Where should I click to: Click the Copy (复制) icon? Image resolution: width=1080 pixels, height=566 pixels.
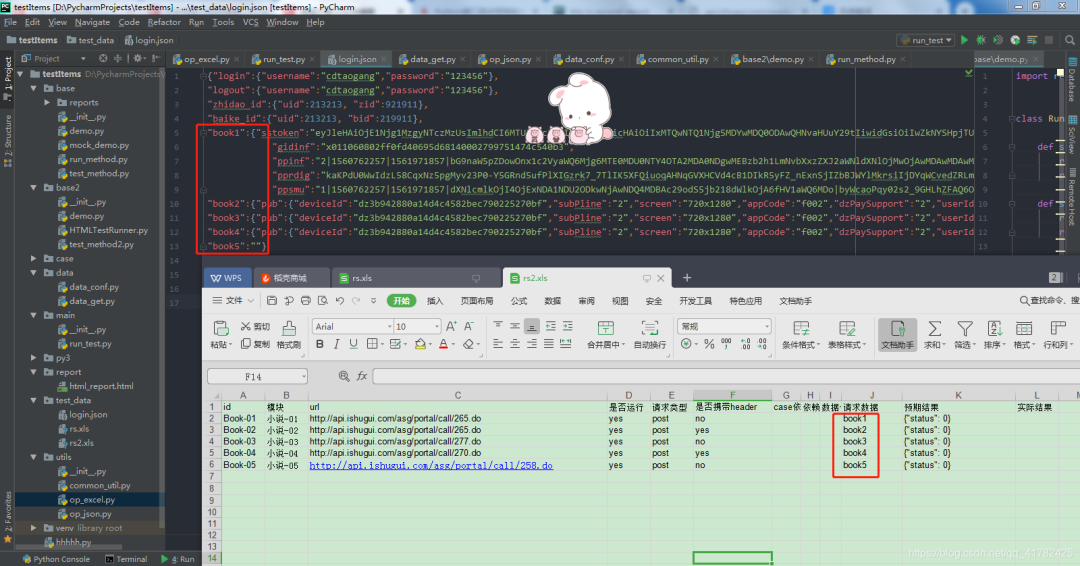[246, 344]
